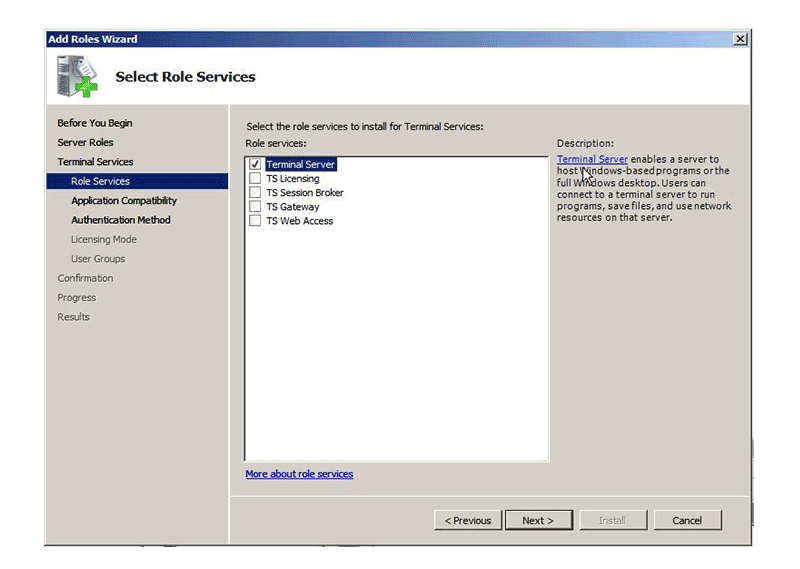Image resolution: width=800 pixels, height=569 pixels.
Task: Click the Install button
Action: tap(613, 521)
